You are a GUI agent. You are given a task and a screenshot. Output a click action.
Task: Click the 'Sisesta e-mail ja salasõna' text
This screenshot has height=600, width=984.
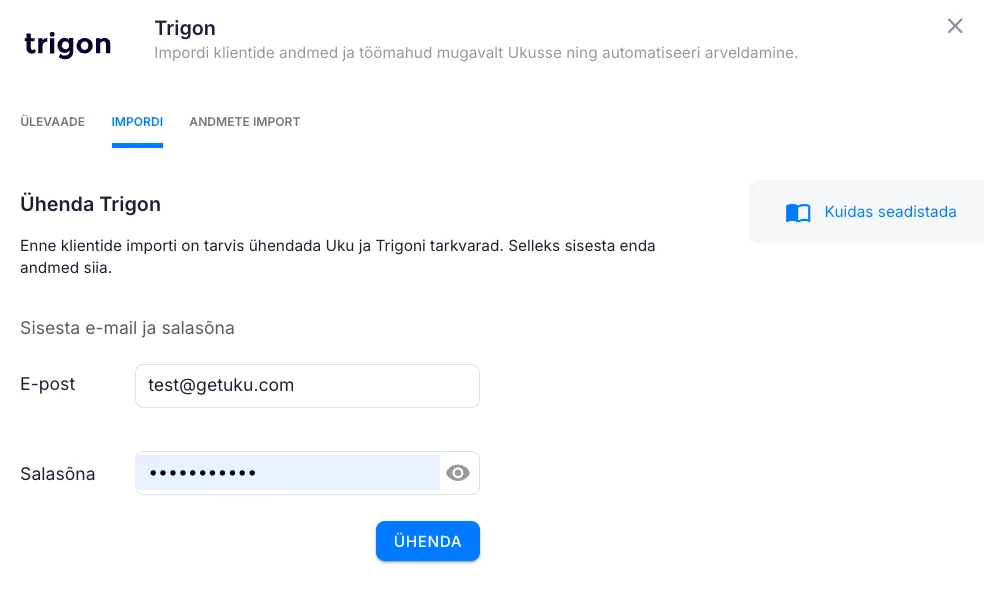tap(127, 328)
